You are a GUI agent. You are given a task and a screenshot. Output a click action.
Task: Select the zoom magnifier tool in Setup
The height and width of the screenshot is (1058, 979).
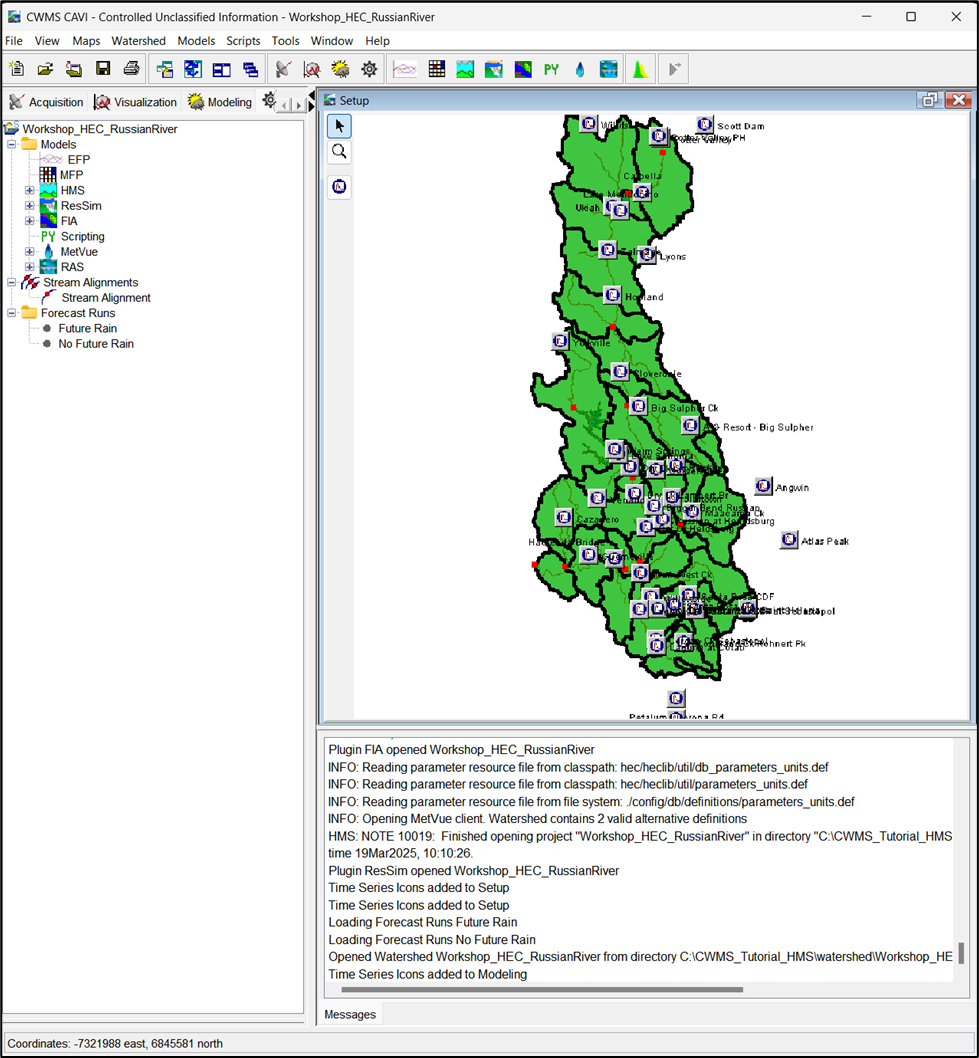[339, 152]
